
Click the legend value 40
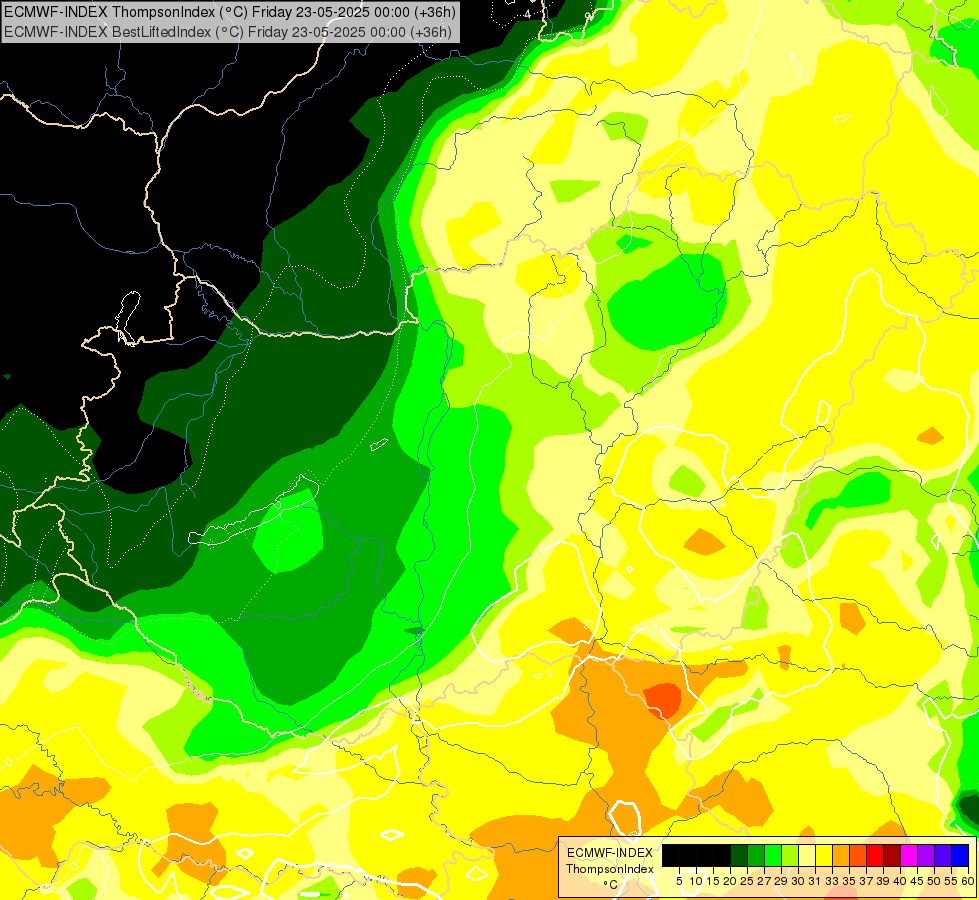(900, 881)
